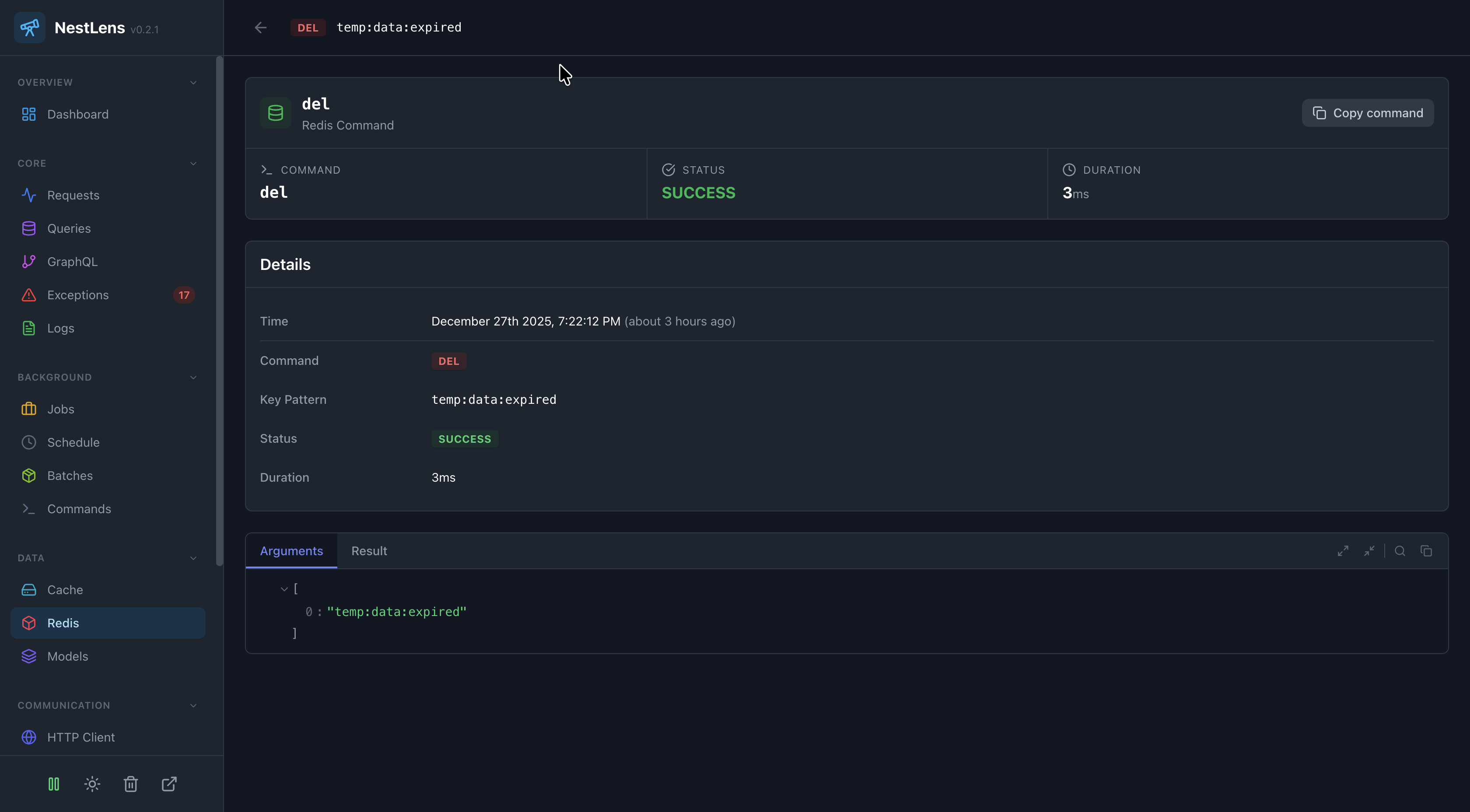
Task: Click the search icon in arguments panel
Action: [x=1400, y=551]
